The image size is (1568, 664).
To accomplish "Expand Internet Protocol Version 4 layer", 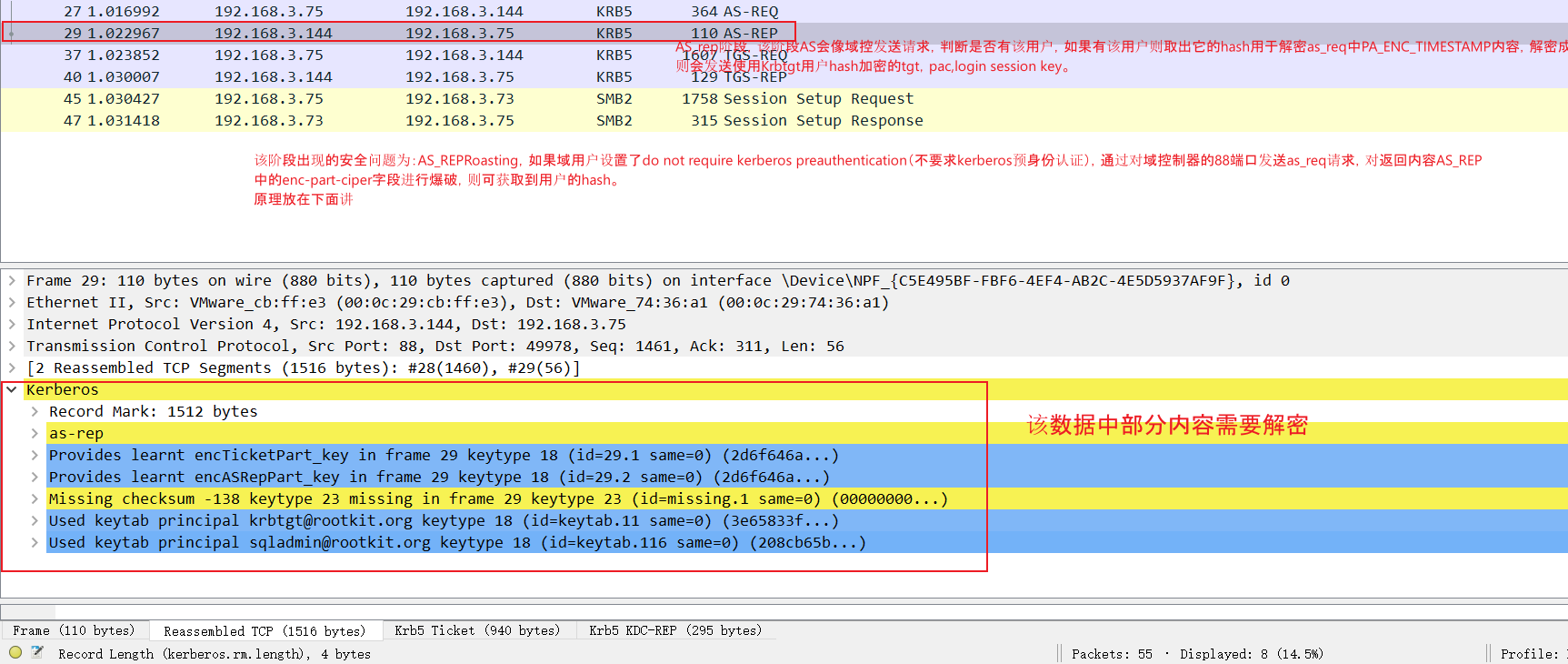I will tap(12, 324).
